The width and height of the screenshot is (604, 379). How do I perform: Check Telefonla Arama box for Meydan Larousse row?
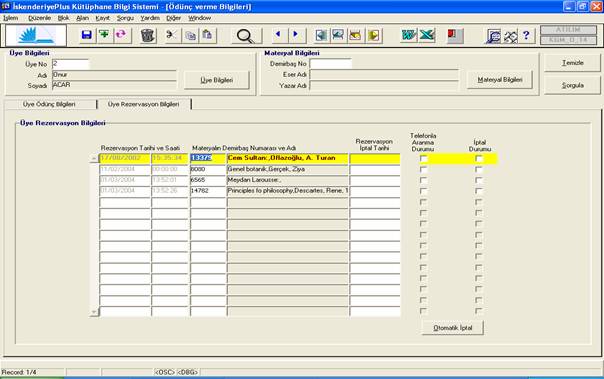point(423,180)
